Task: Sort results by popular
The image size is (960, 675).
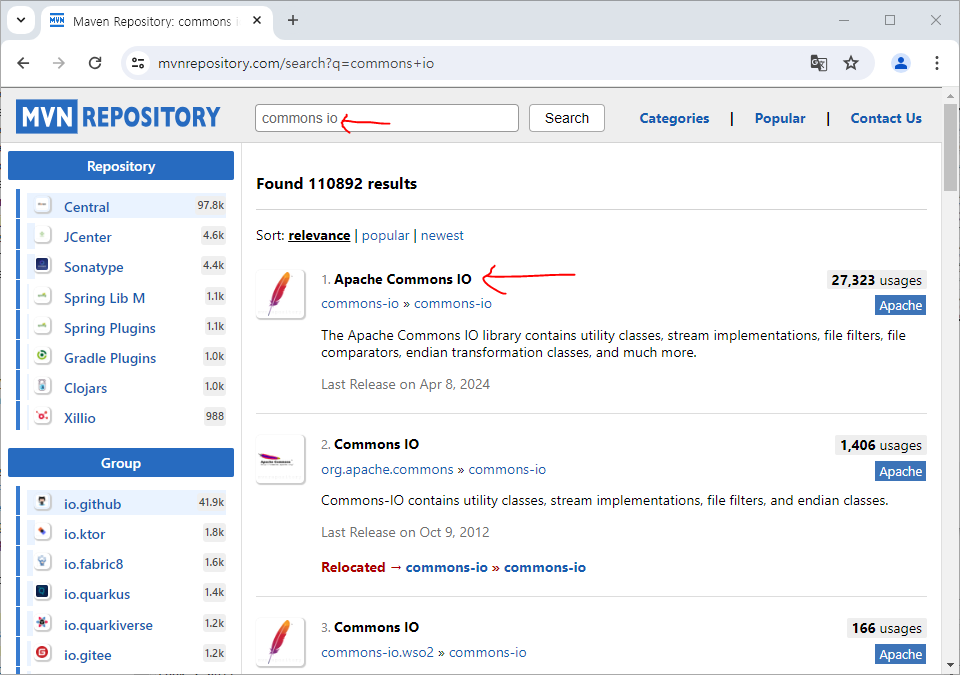Action: 385,235
